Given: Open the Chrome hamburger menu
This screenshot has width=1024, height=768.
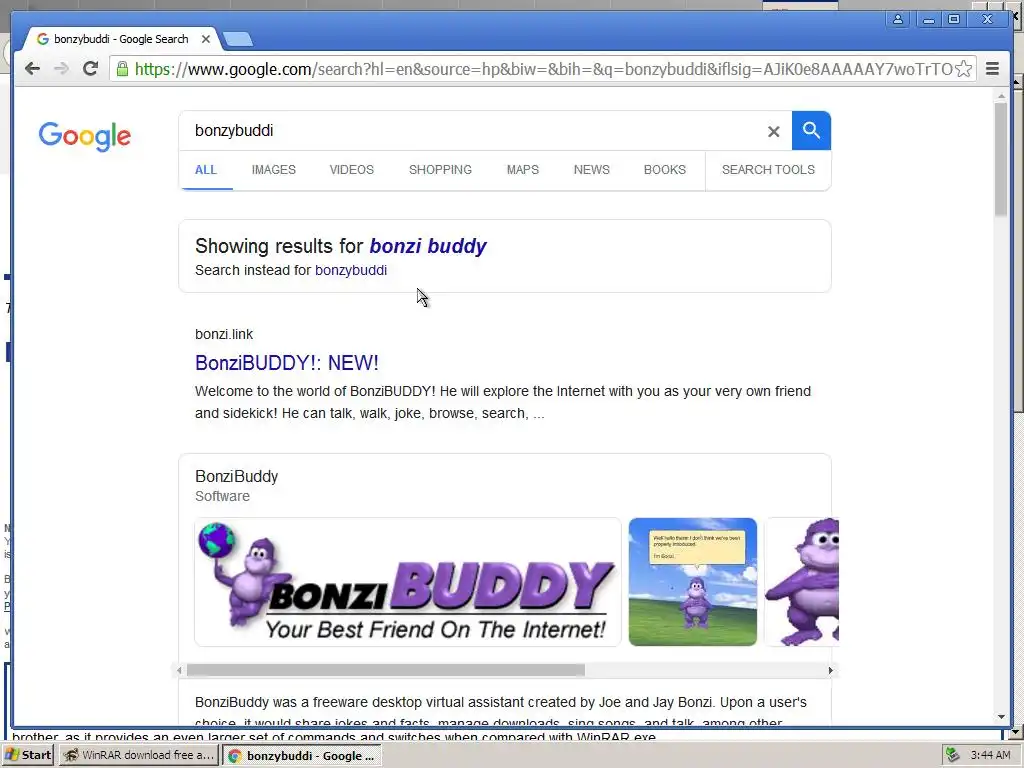Looking at the screenshot, I should (992, 69).
